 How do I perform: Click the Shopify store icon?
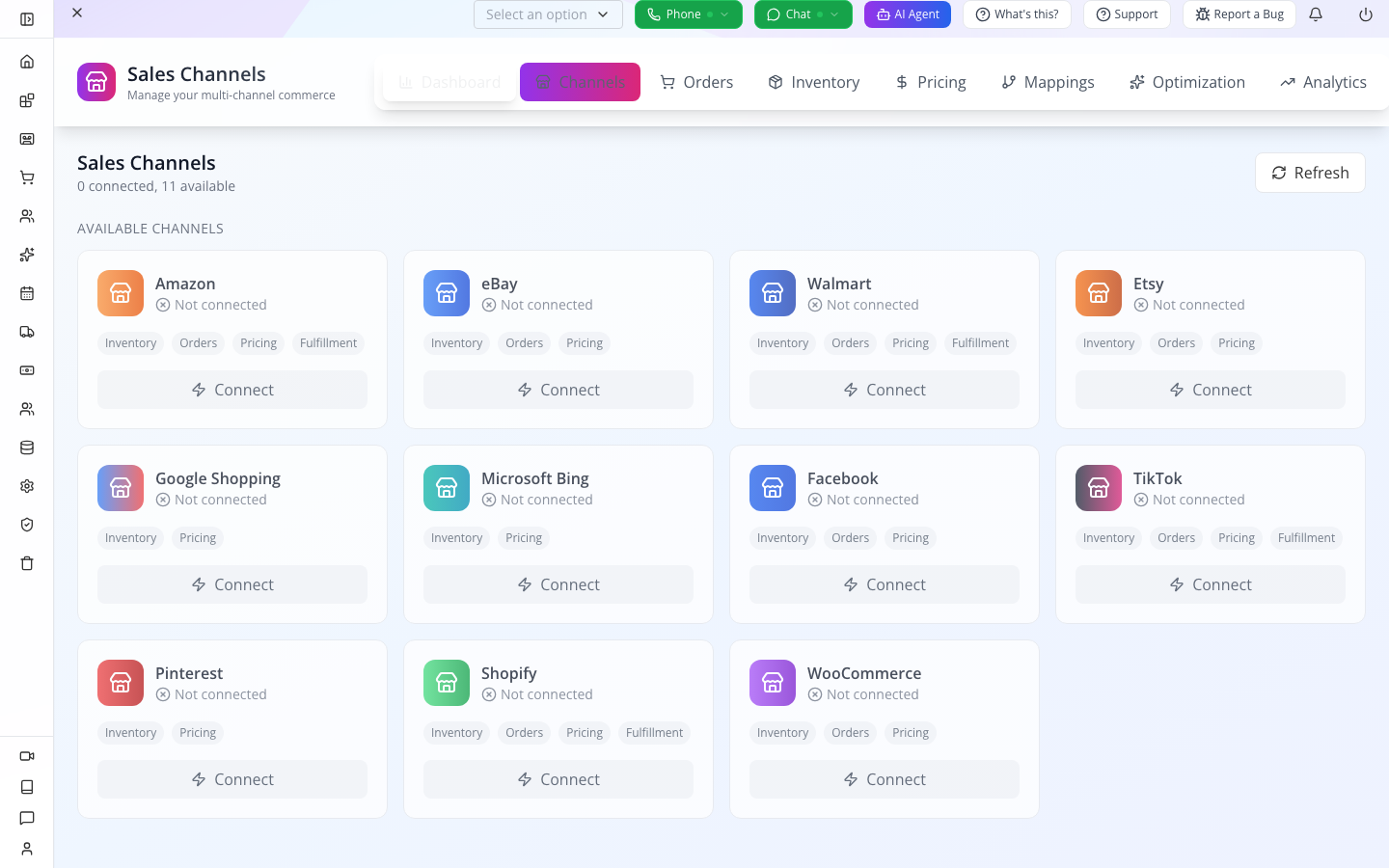coord(447,683)
